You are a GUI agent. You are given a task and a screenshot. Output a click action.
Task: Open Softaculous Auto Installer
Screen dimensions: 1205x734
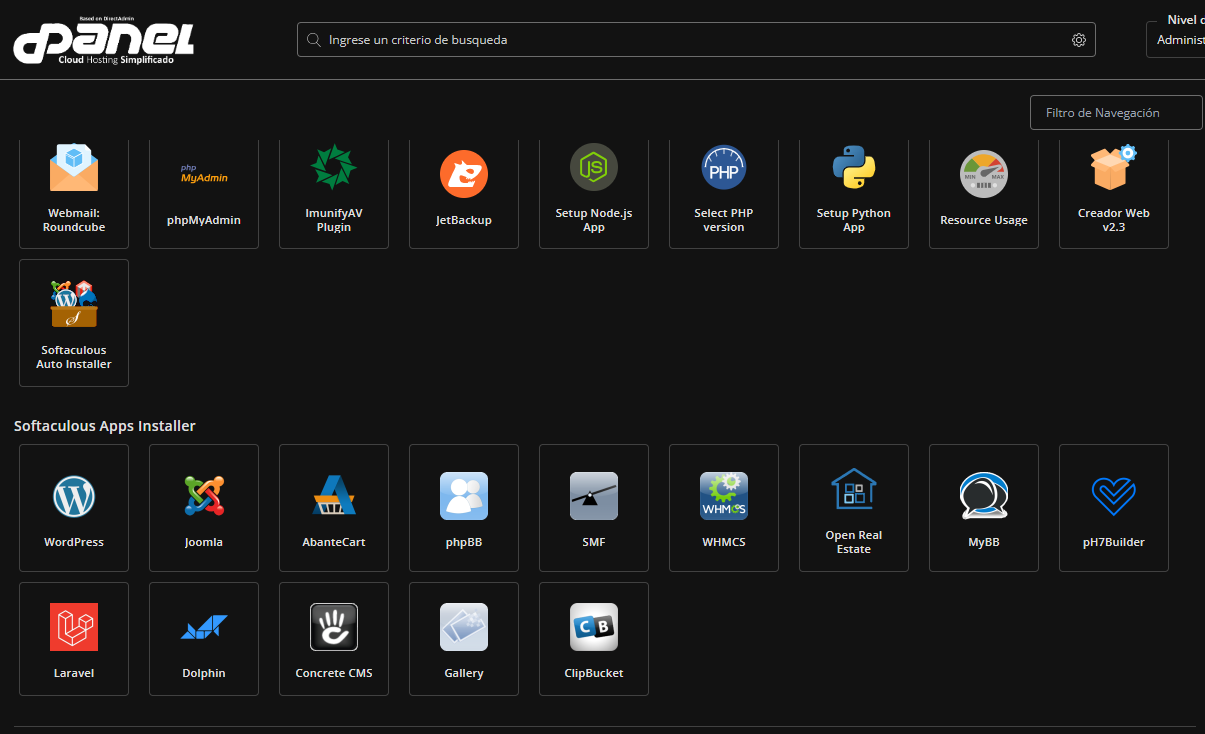73,320
